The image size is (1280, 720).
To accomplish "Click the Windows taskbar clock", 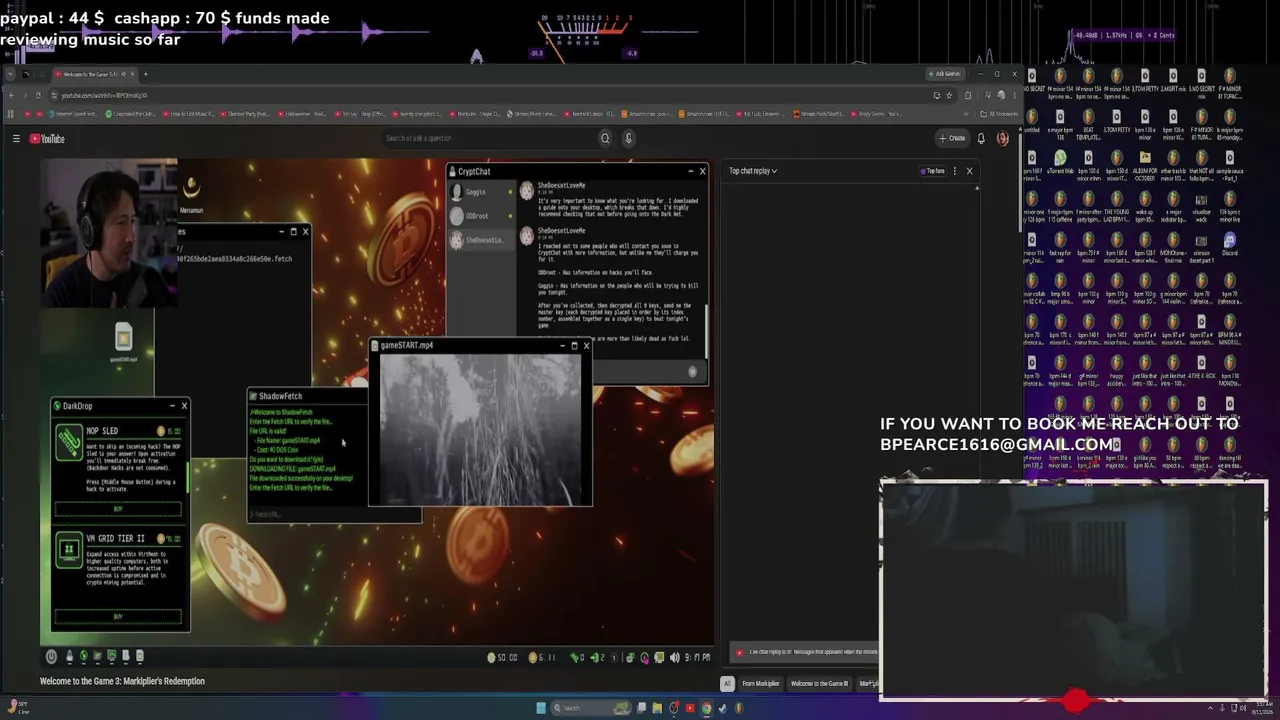I will (1264, 708).
